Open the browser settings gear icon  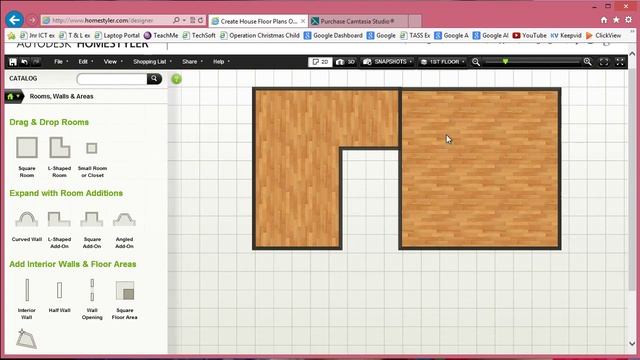(629, 20)
